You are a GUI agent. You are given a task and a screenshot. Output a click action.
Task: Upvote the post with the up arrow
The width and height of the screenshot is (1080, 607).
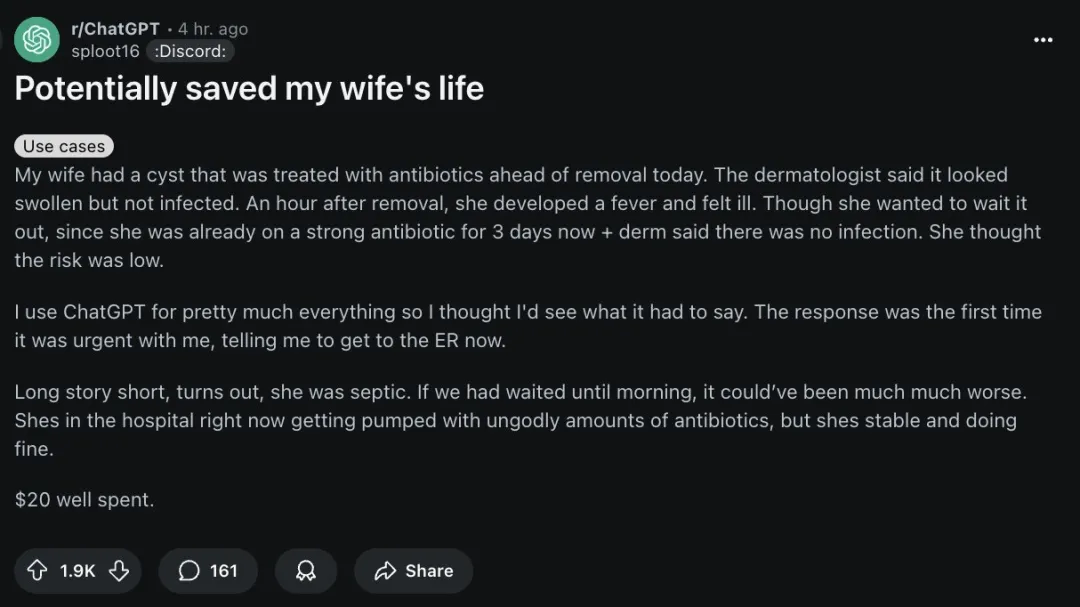point(37,570)
